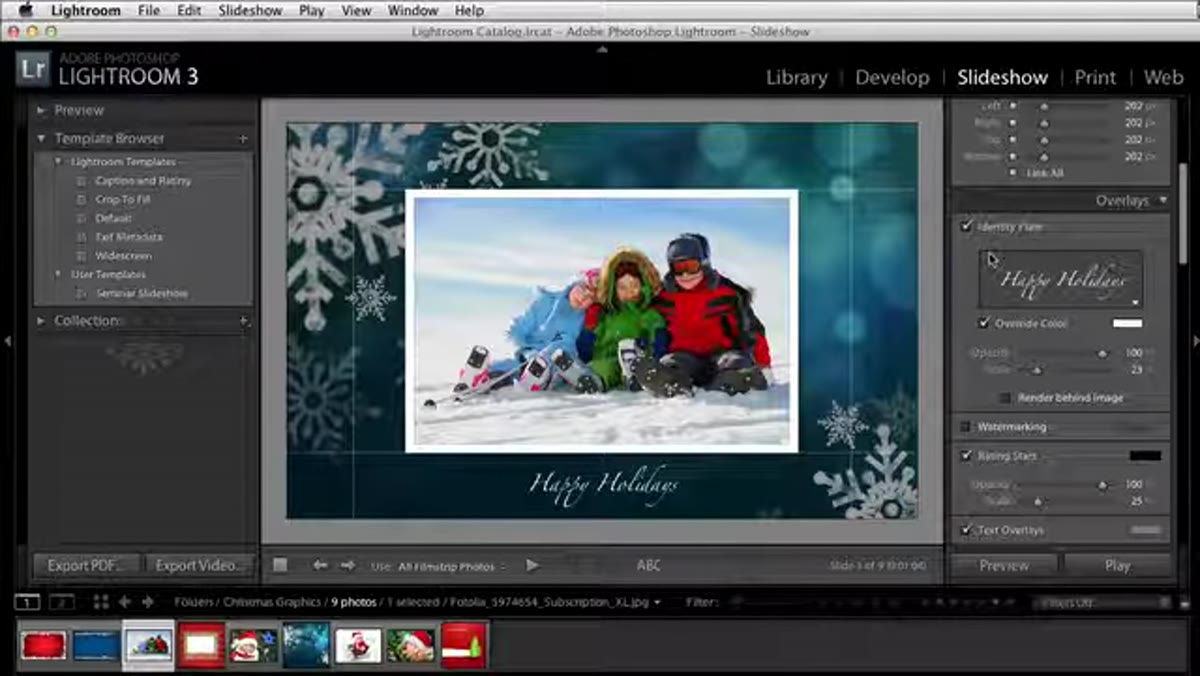Switch to the Library module
Screen dimensions: 1200x676
pyautogui.click(x=796, y=78)
